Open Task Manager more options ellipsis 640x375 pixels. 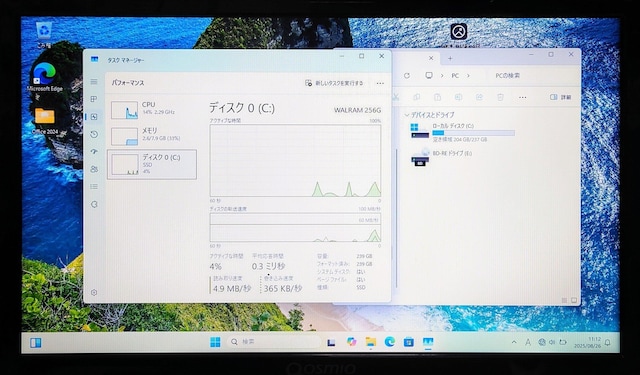pos(380,83)
